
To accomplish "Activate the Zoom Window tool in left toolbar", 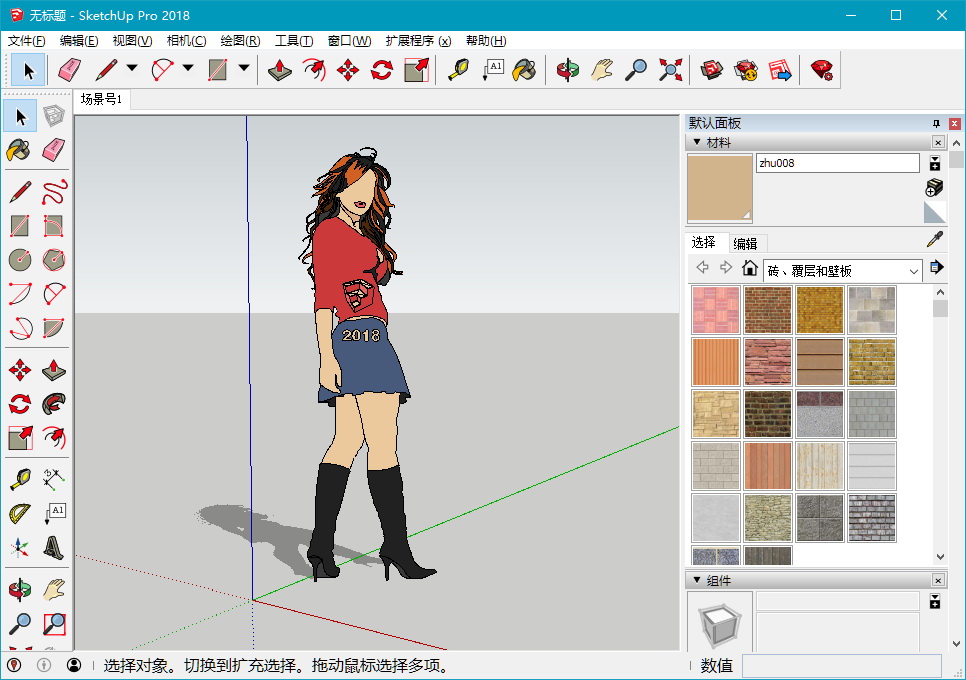I will tap(54, 623).
